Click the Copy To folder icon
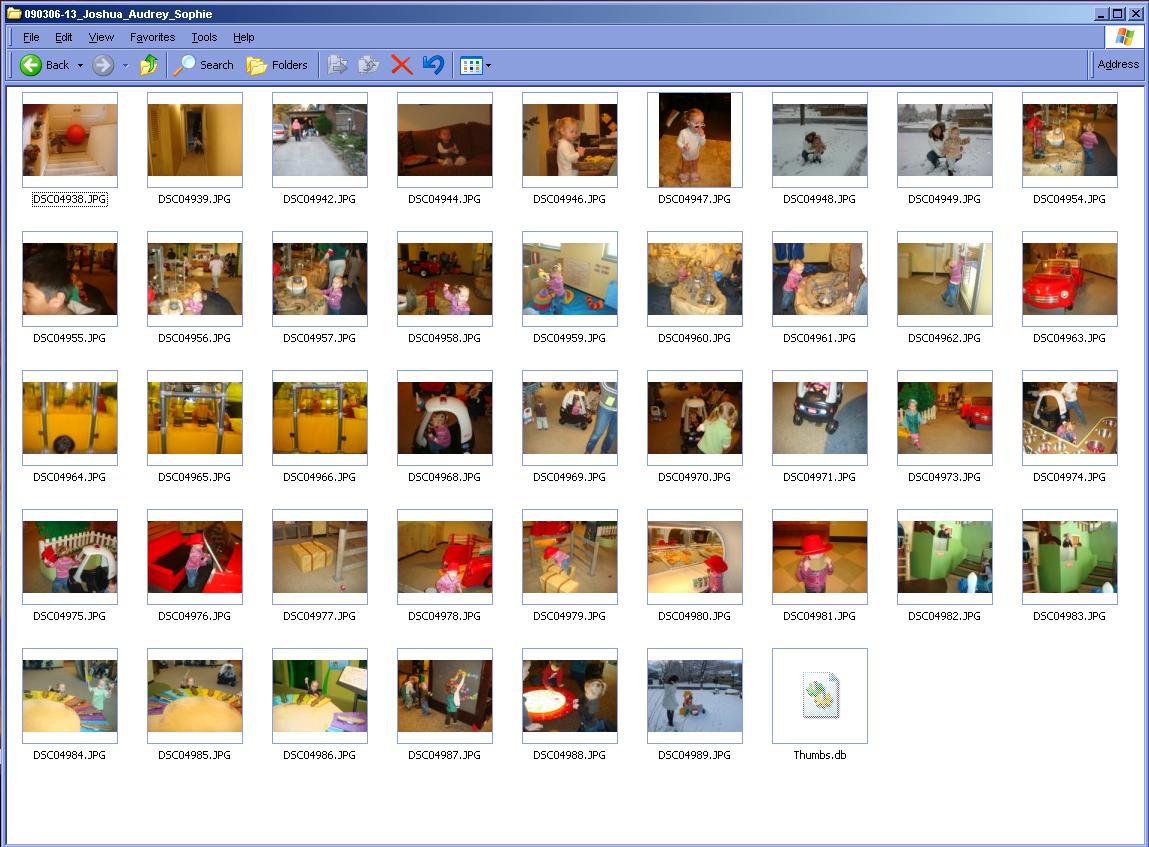 (x=369, y=65)
